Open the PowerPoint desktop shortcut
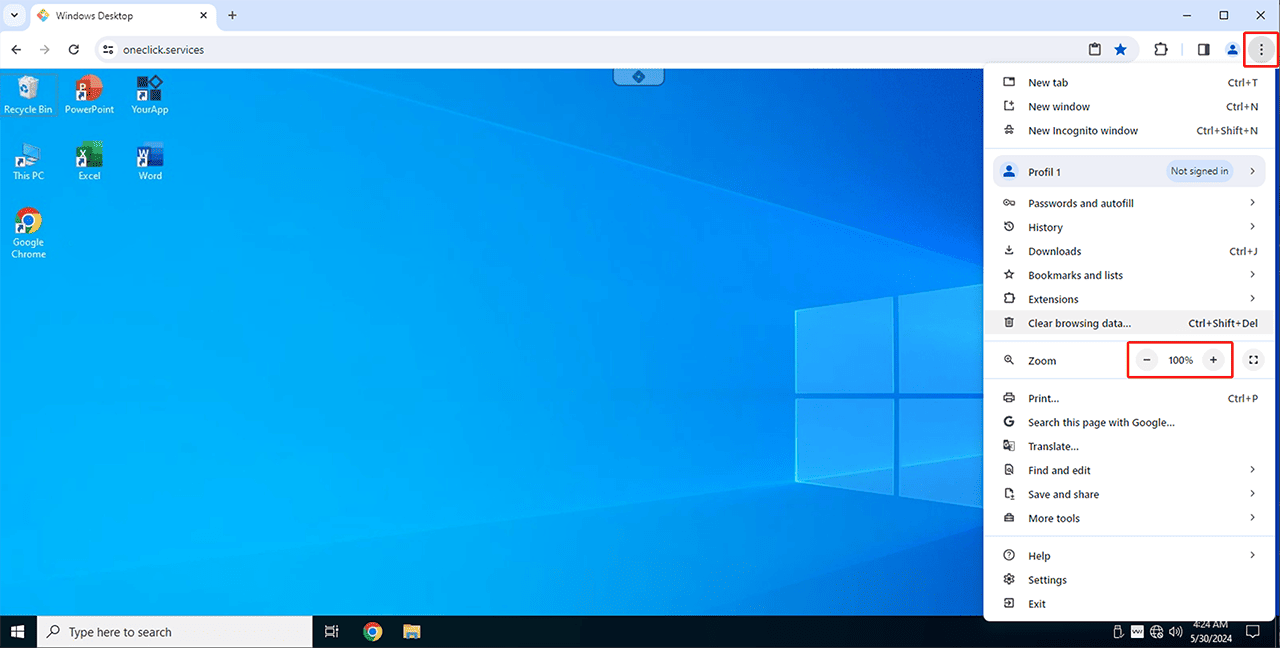Screen dimensions: 1280x648 tap(89, 94)
